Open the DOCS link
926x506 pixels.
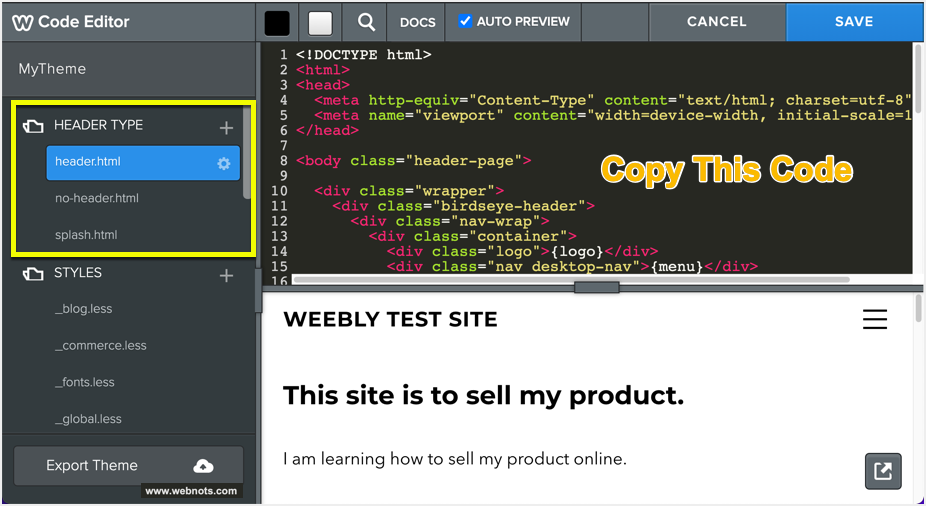417,22
